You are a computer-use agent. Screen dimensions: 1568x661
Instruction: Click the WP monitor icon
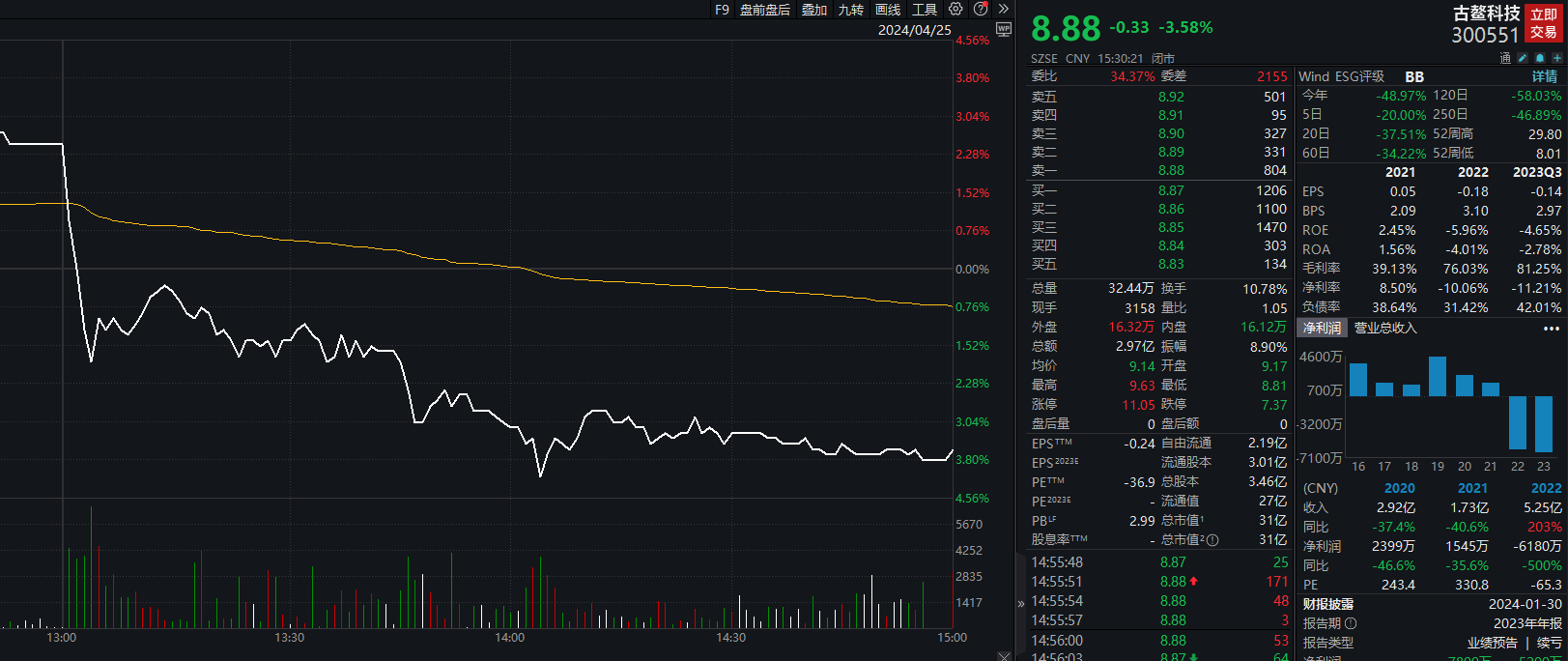1004,29
